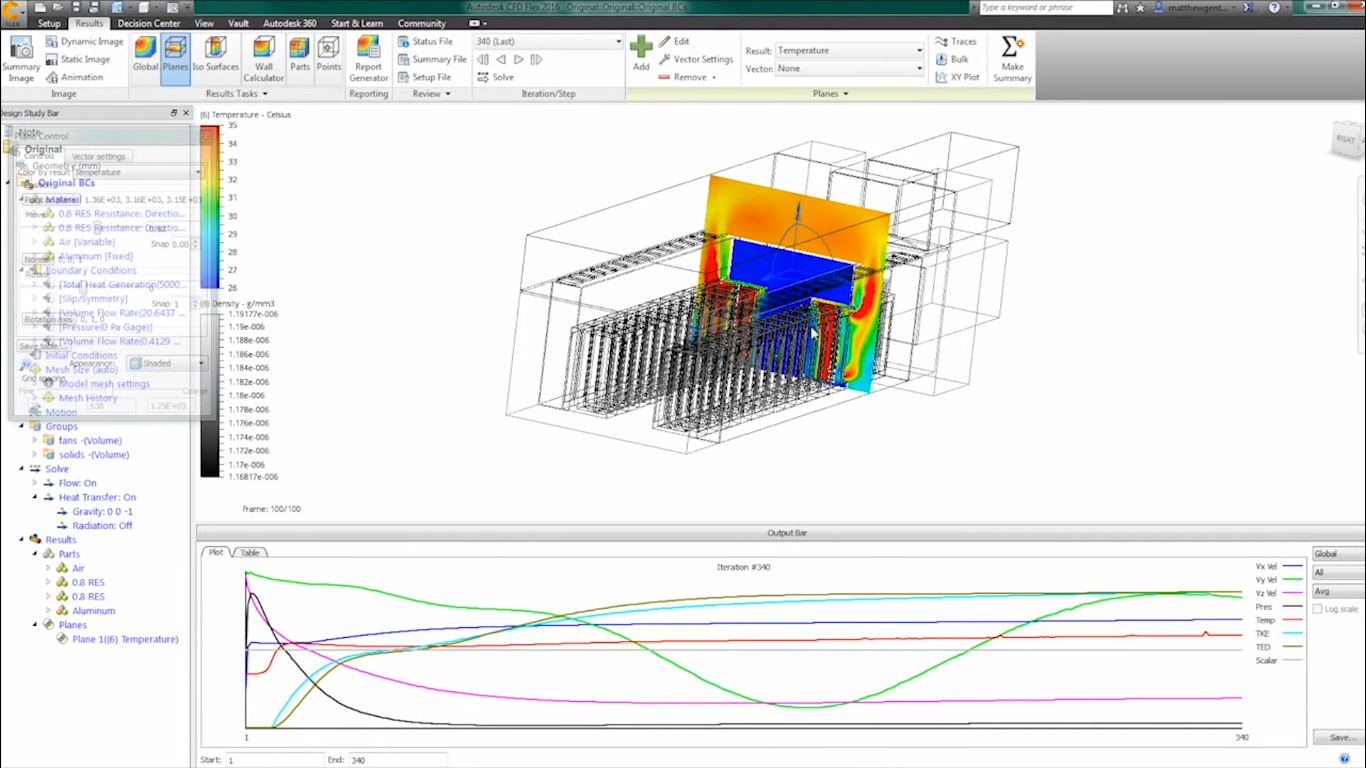
Task: Open the Autodesk 360 ribbon tab
Action: (289, 23)
